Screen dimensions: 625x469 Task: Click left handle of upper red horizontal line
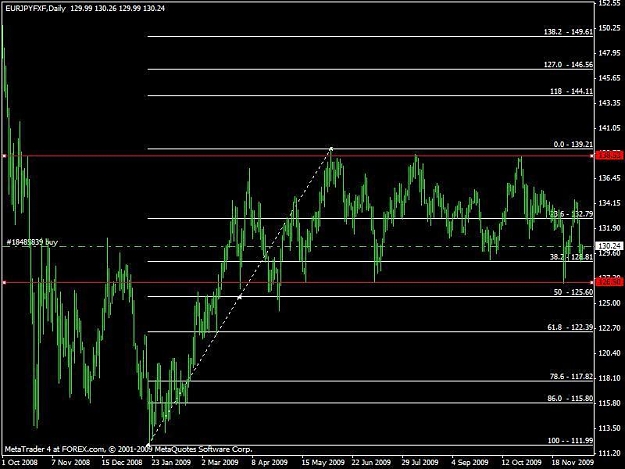(x=4, y=156)
